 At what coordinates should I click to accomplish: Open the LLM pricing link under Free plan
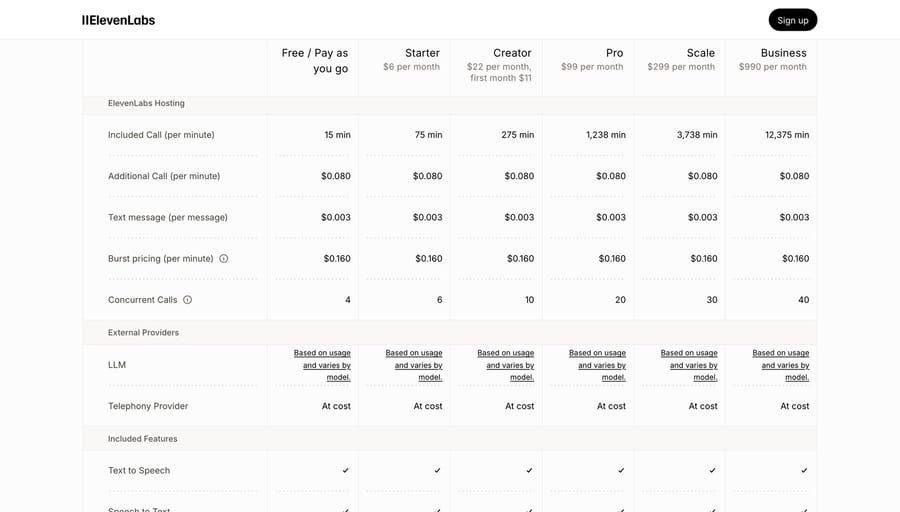click(322, 365)
